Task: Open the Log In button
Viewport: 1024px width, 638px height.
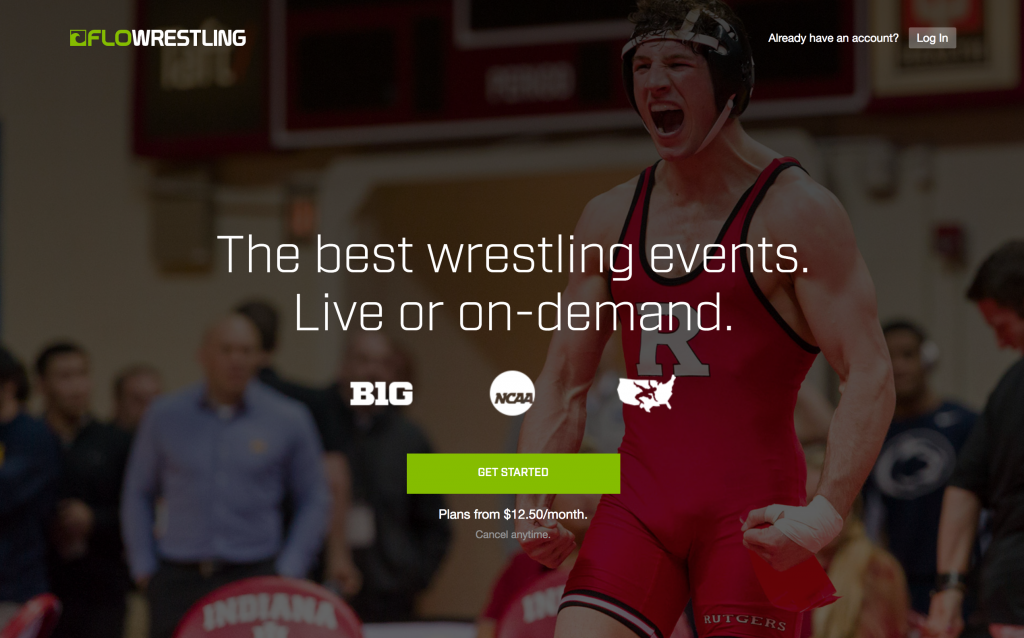Action: pos(932,38)
